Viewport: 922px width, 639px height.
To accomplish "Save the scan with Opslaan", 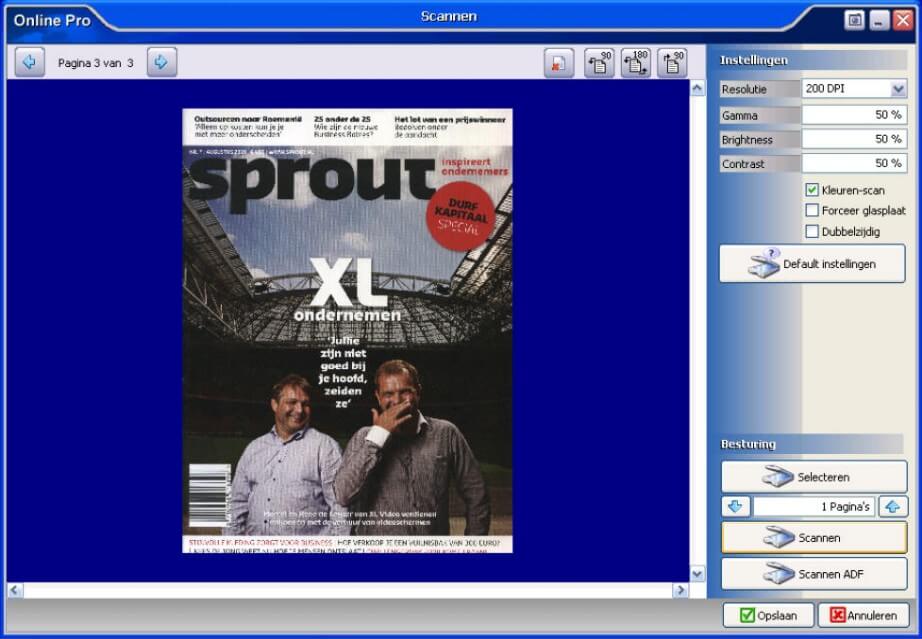I will (769, 615).
